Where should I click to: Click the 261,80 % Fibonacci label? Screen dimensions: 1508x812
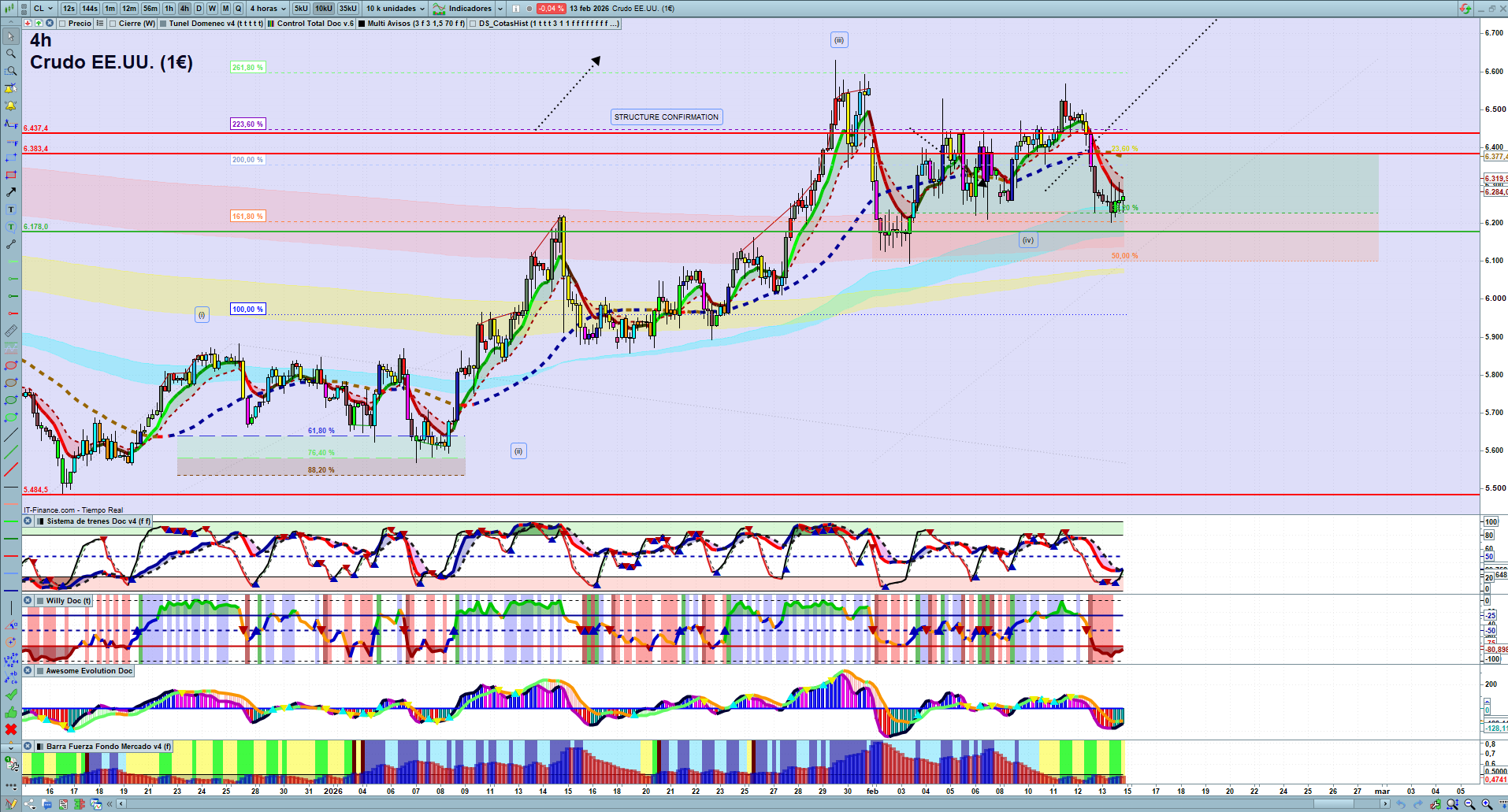(x=248, y=68)
